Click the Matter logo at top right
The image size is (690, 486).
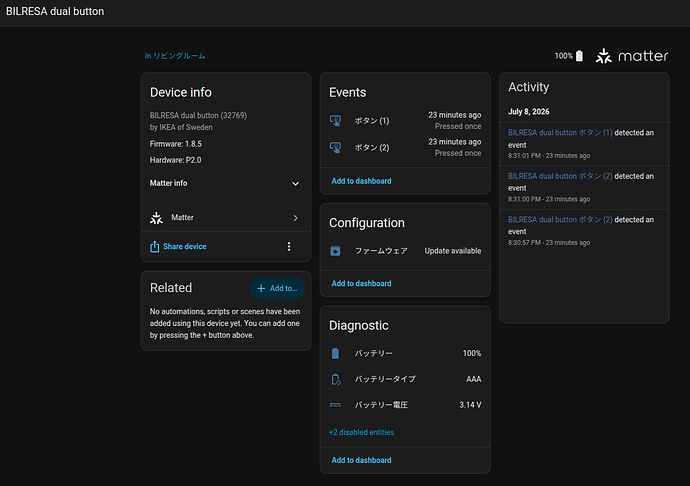point(632,56)
